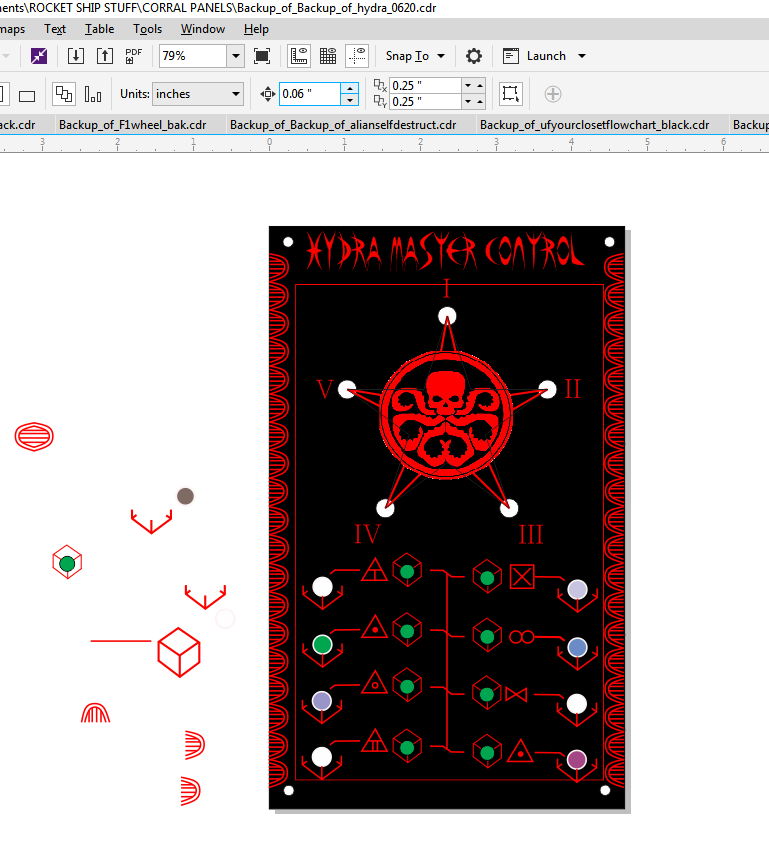
Task: Click the purple Search Content icon
Action: click(39, 56)
